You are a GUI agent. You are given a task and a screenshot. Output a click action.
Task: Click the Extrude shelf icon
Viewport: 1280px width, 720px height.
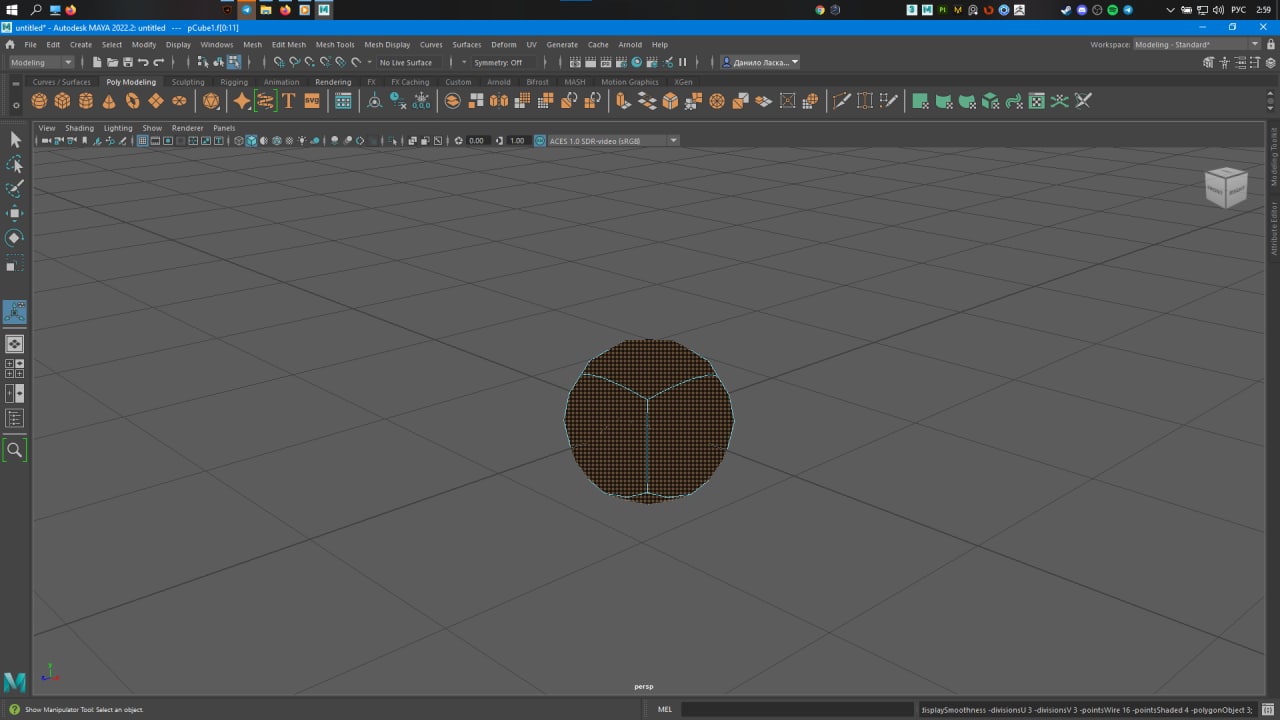[x=624, y=101]
